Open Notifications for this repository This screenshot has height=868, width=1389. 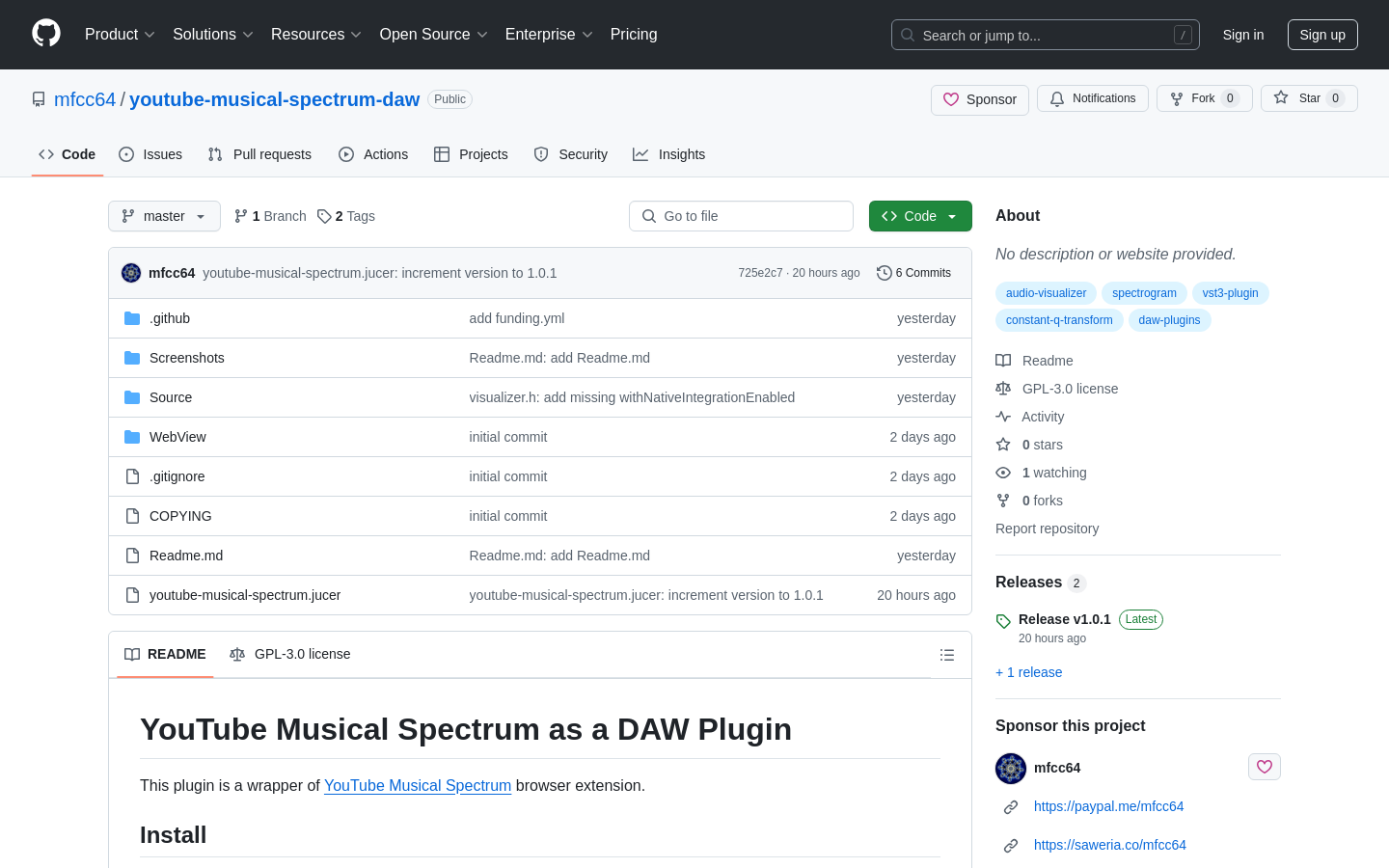pyautogui.click(x=1093, y=98)
